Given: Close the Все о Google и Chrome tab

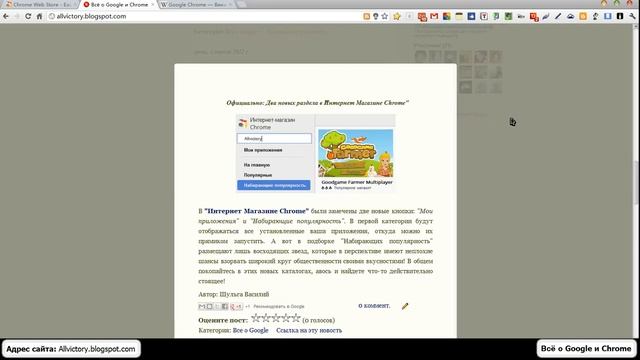Looking at the screenshot, I should (153, 4).
